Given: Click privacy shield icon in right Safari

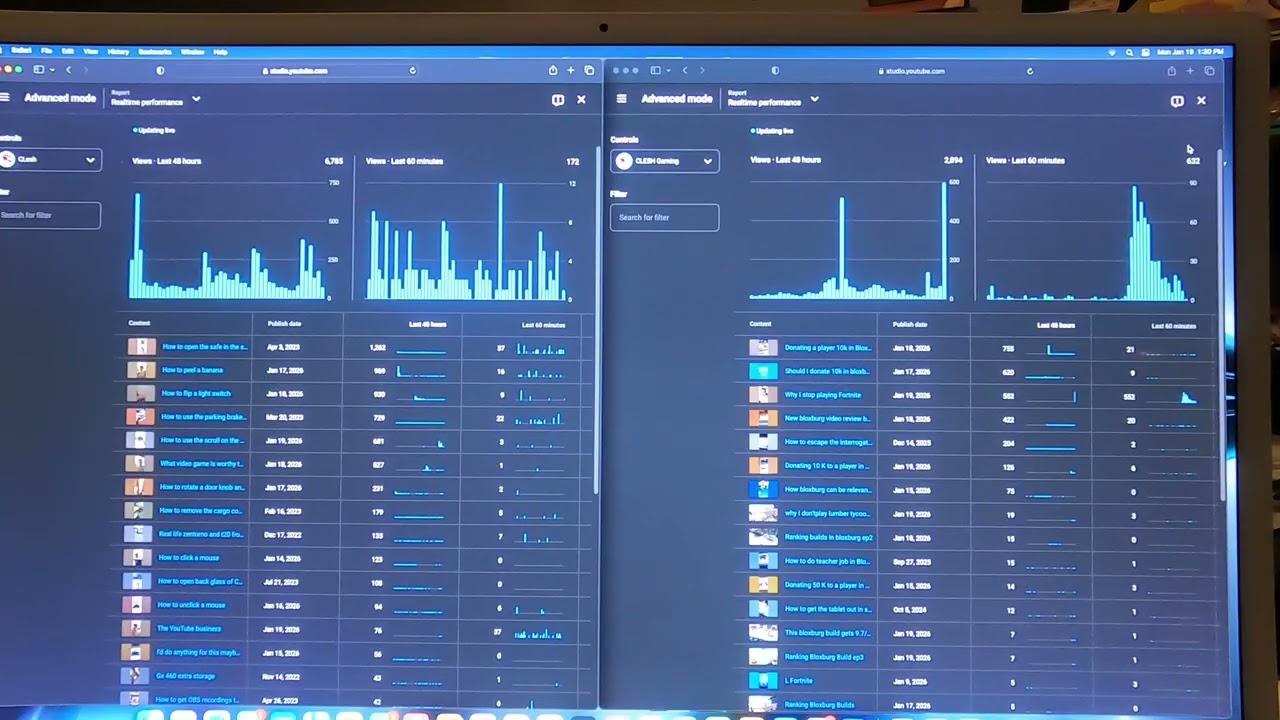Looking at the screenshot, I should point(776,71).
